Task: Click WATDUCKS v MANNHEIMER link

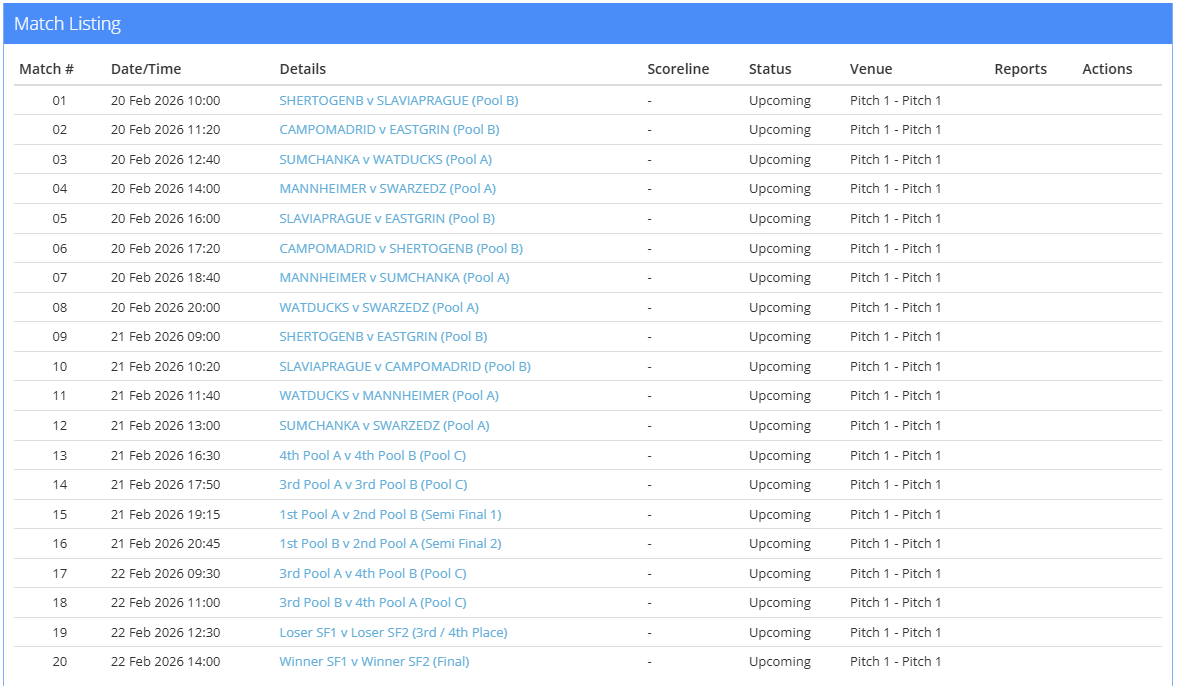Action: [389, 395]
